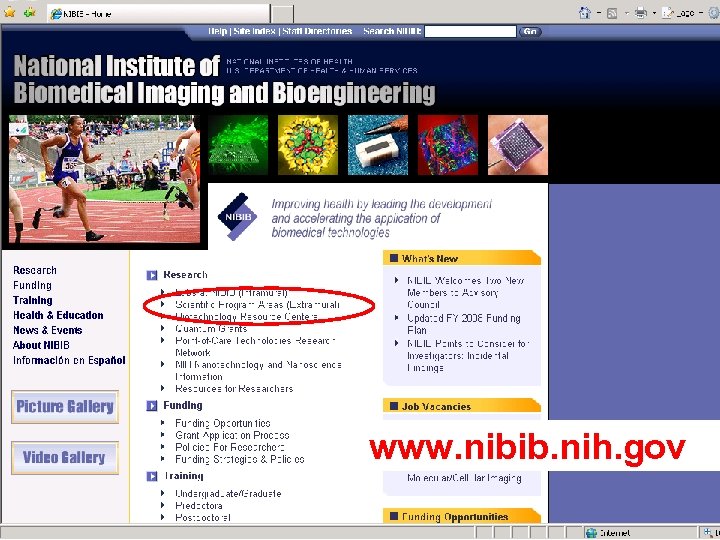
Task: Open the Resources for Researchers link
Action: coord(234,389)
